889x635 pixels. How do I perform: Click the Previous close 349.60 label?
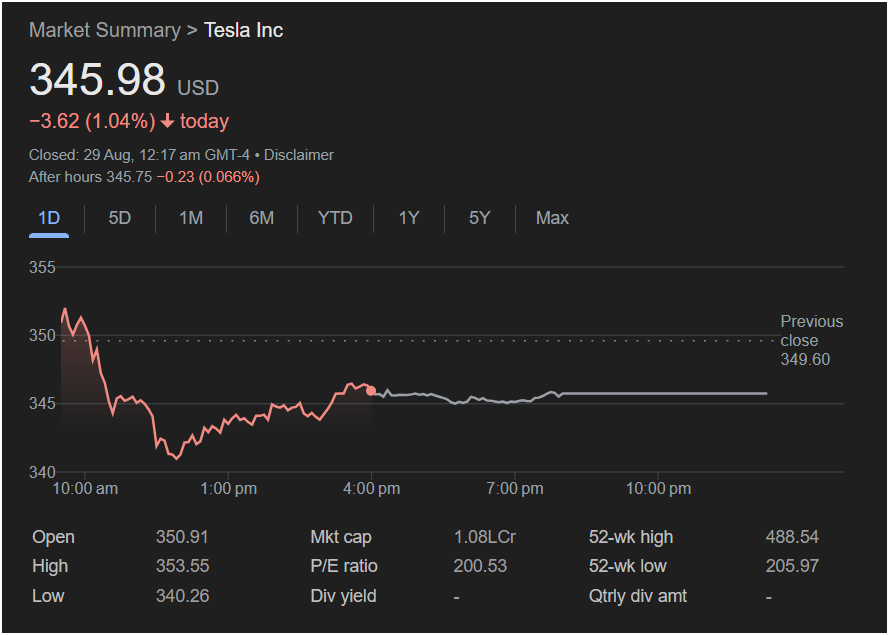(811, 340)
